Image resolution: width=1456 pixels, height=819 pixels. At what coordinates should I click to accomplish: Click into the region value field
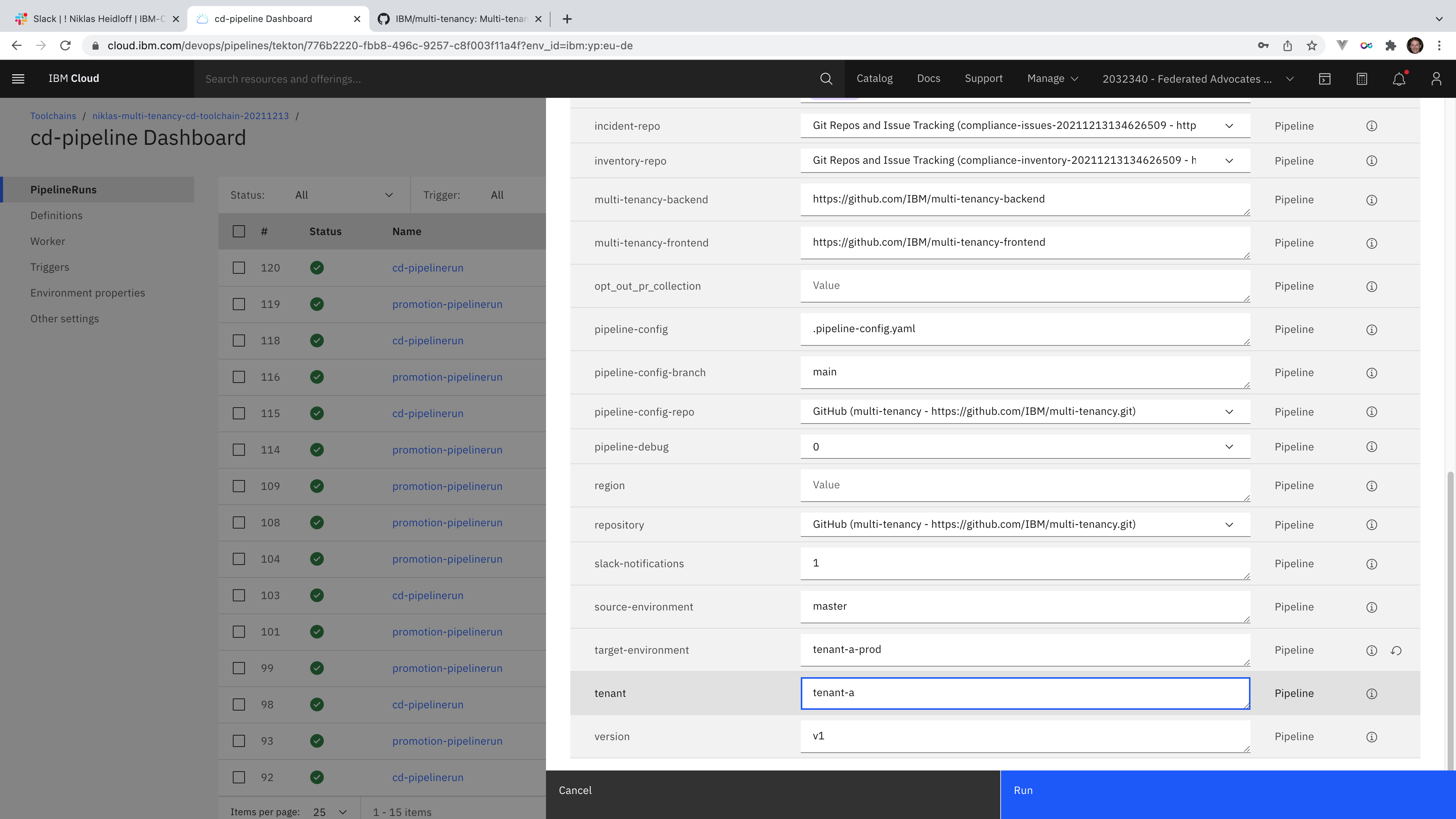tap(1025, 485)
